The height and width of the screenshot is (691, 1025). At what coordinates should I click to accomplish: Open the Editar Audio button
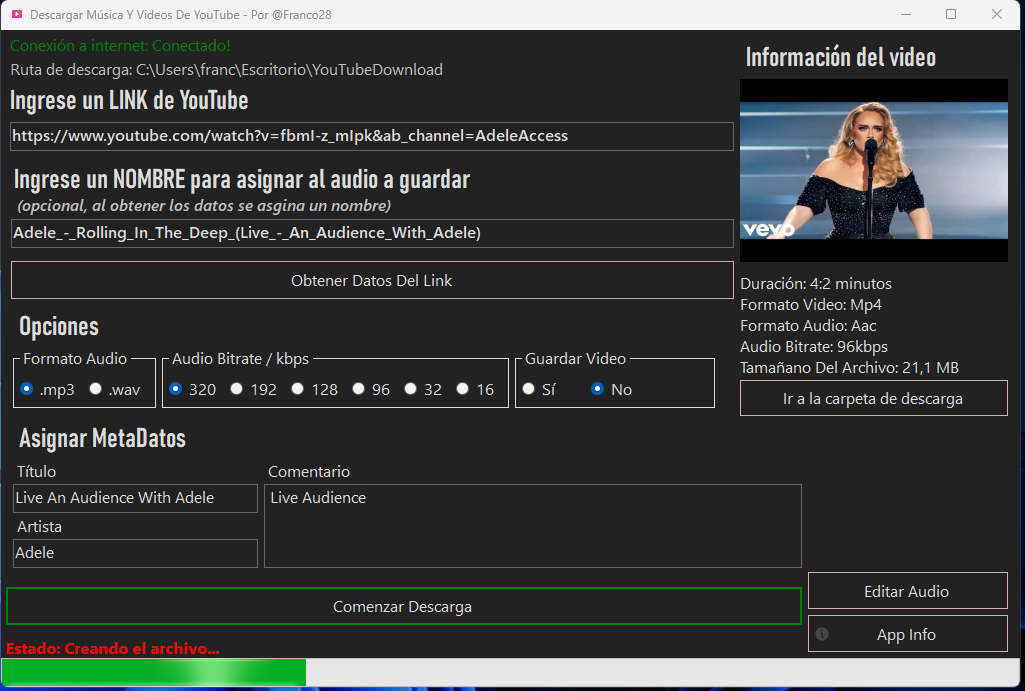(907, 591)
